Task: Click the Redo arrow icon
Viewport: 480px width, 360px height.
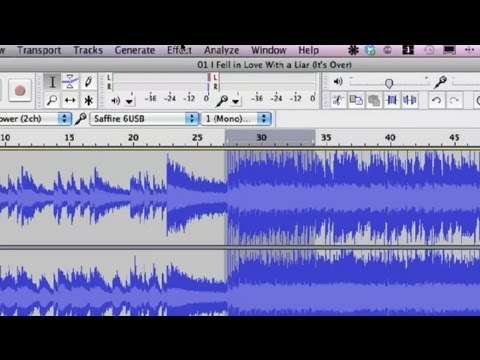Action: (454, 100)
